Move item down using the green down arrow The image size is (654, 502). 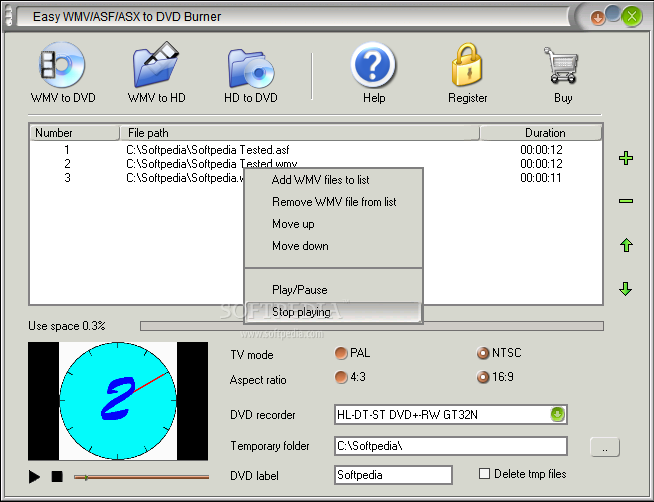625,289
